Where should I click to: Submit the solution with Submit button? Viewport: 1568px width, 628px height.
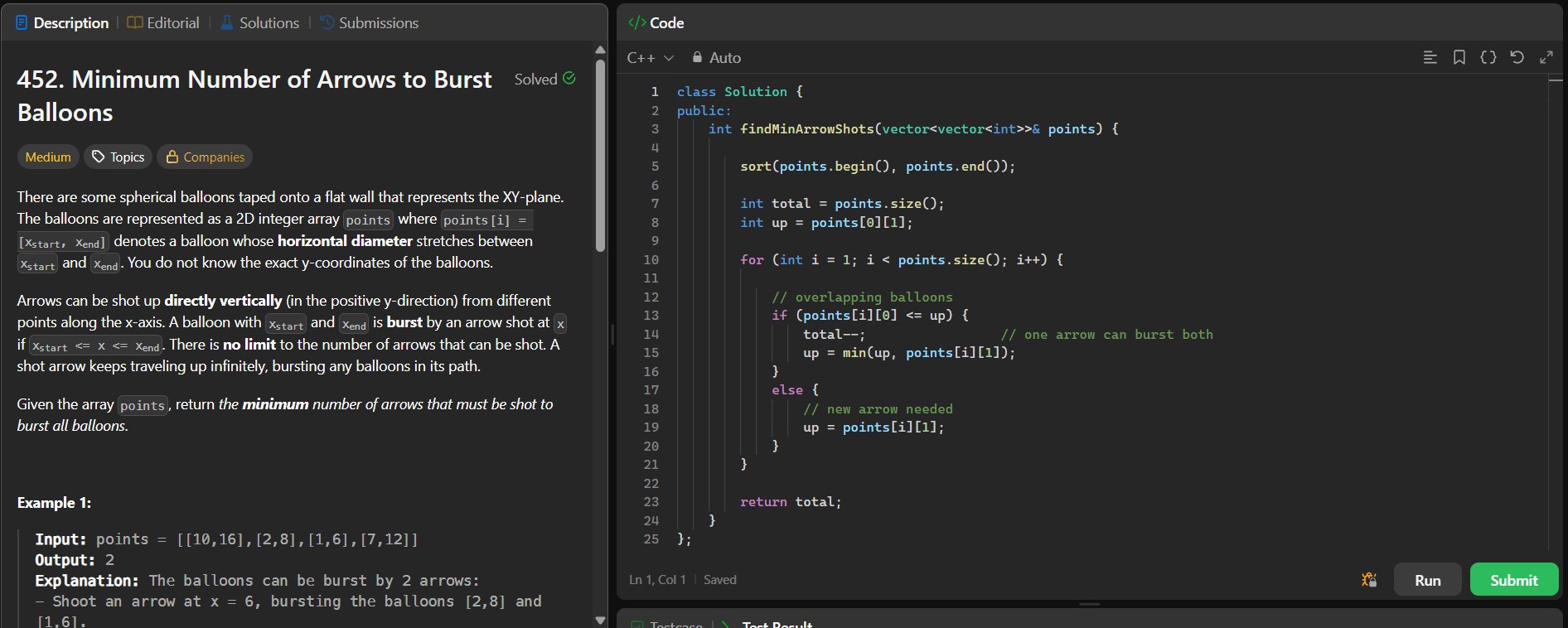[x=1513, y=580]
